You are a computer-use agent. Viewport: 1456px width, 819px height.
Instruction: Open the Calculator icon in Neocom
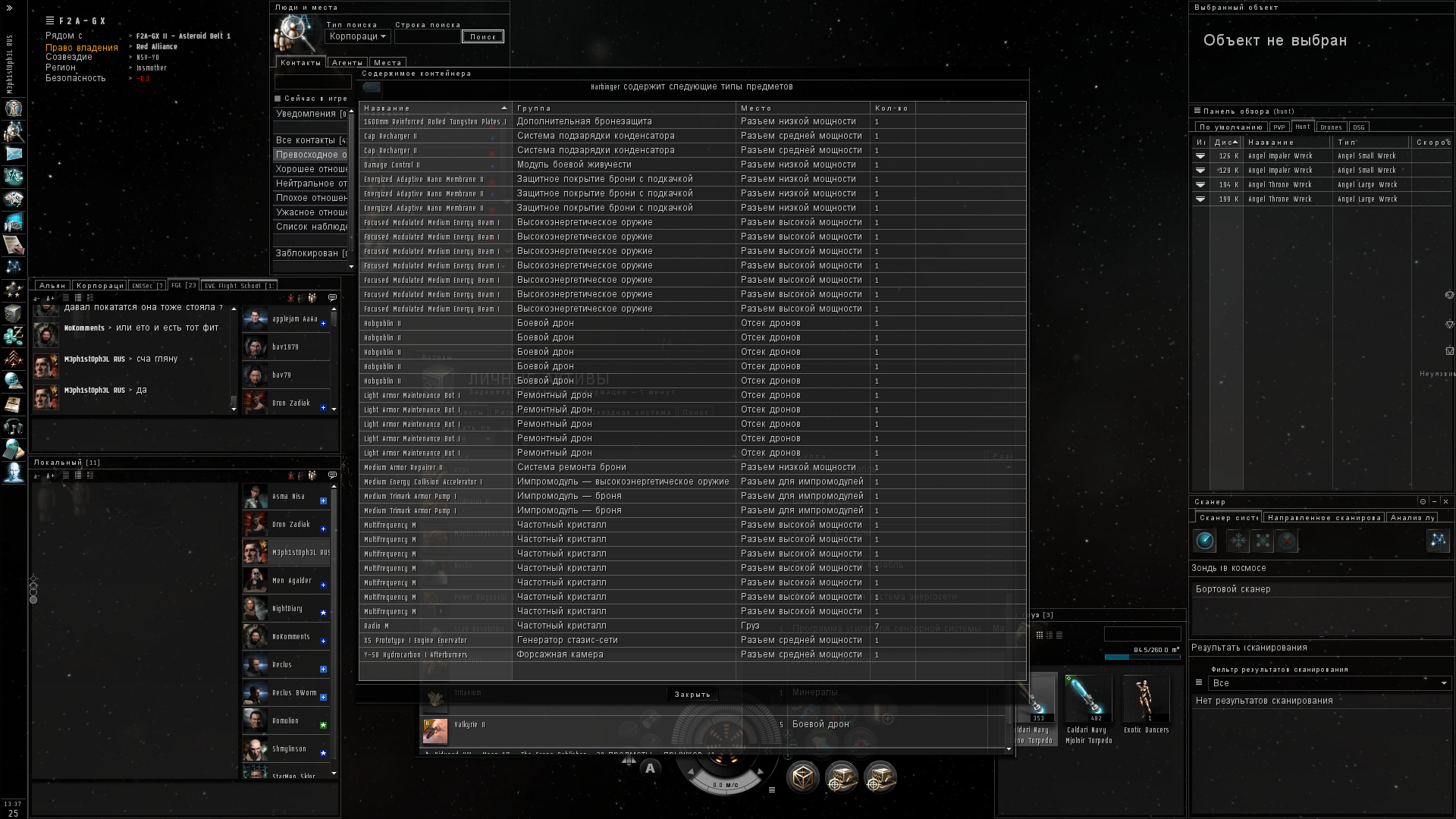14,449
